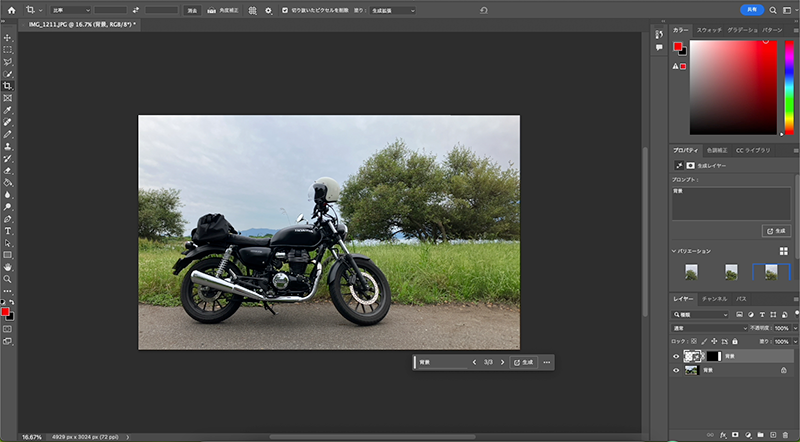
Task: Open the contextual bar more options menu
Action: click(547, 362)
